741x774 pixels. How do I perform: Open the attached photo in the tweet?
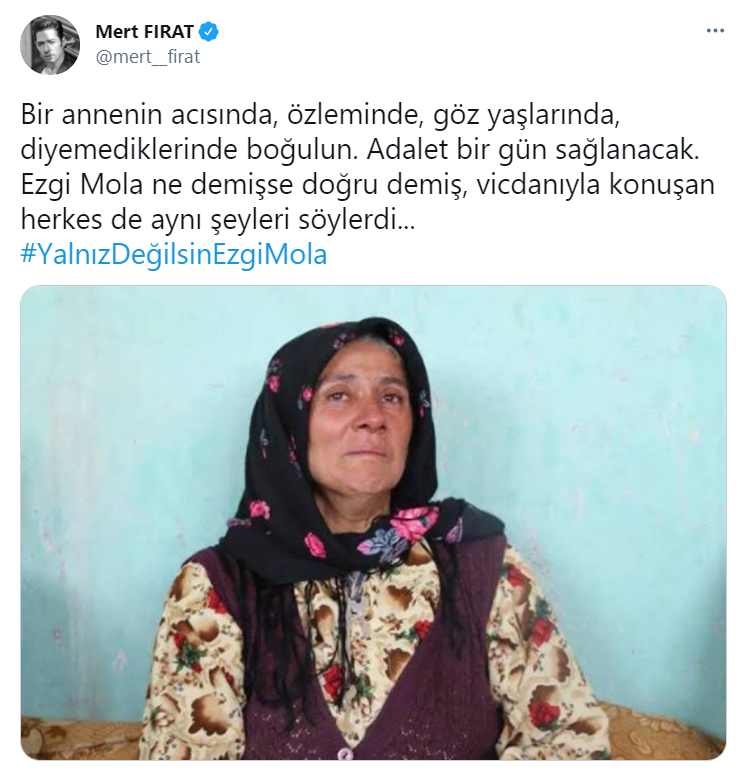point(373,523)
